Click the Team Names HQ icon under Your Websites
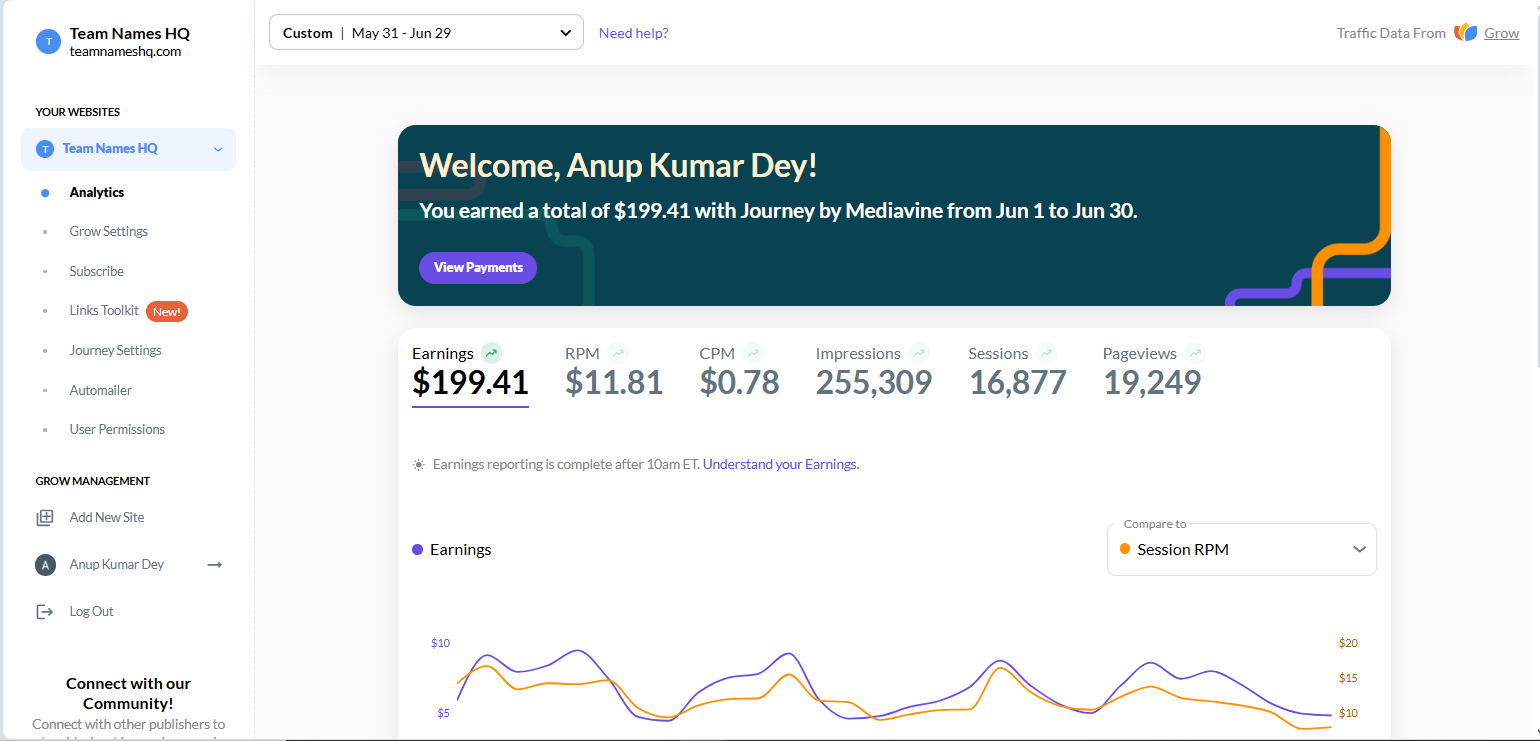1540x741 pixels. point(45,149)
